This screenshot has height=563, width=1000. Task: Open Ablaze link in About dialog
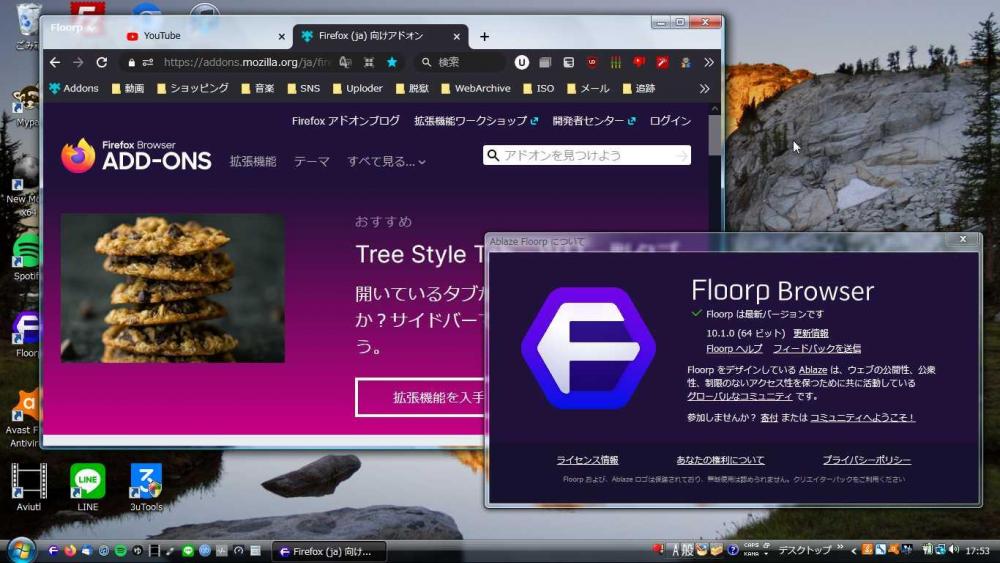coord(812,370)
